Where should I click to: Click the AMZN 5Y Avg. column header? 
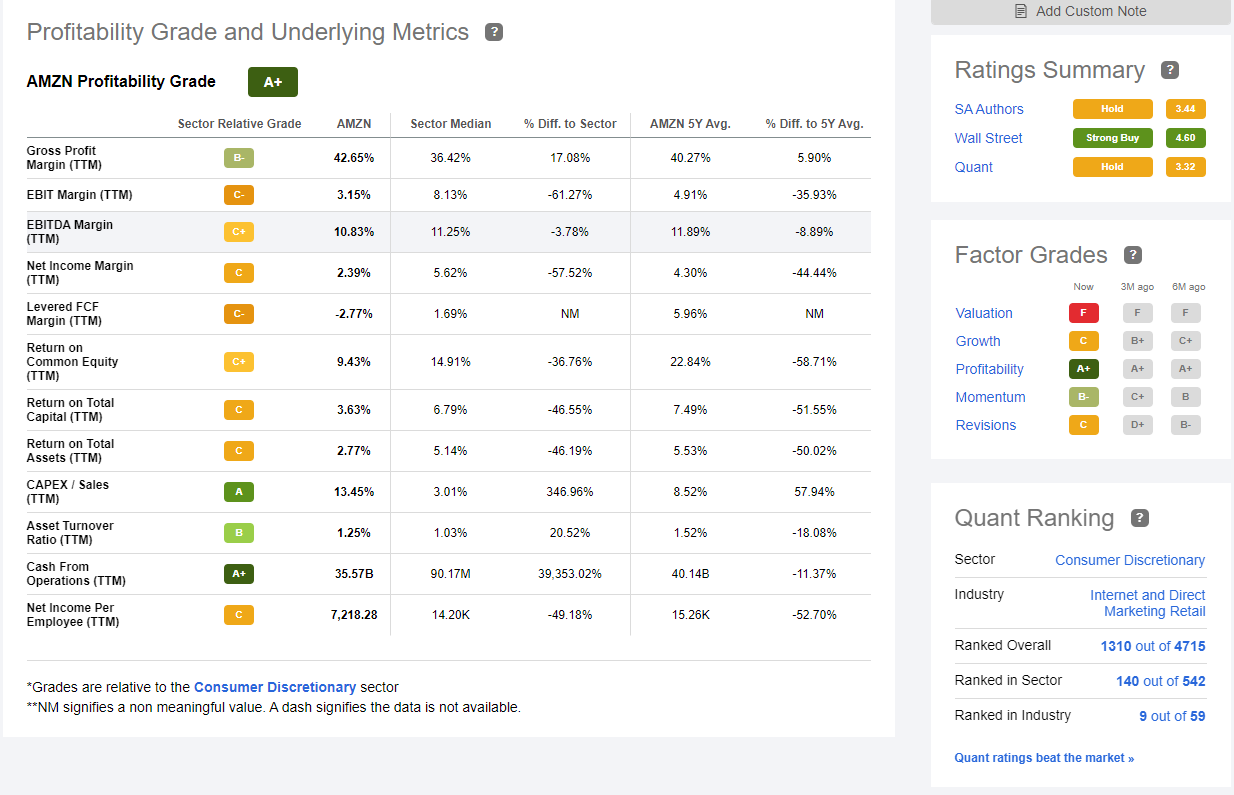point(690,124)
